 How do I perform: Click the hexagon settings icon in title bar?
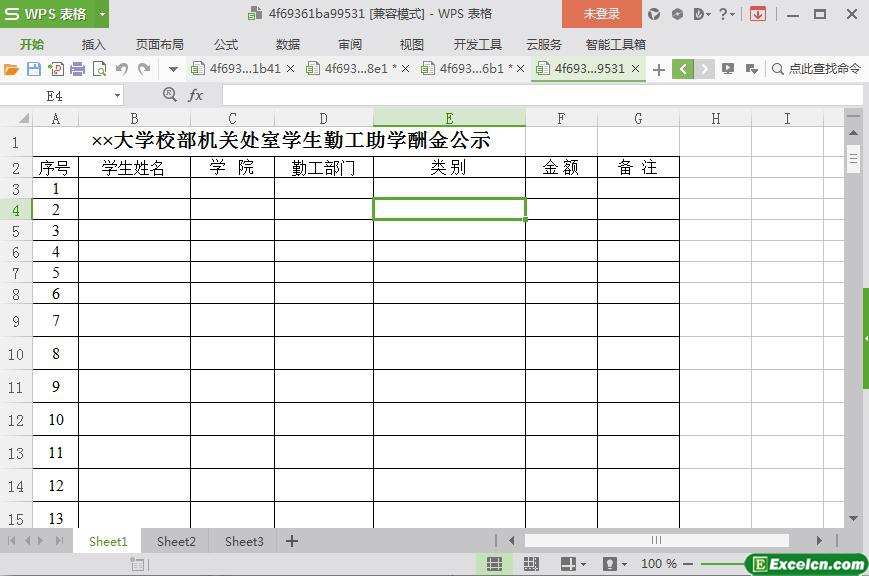pyautogui.click(x=677, y=14)
